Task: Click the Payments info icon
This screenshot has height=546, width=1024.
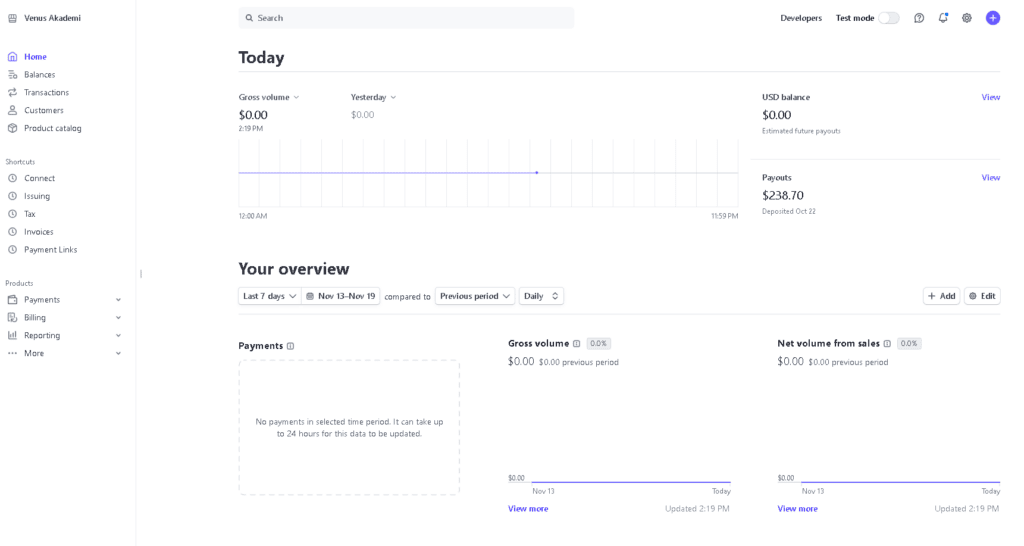Action: pyautogui.click(x=291, y=346)
